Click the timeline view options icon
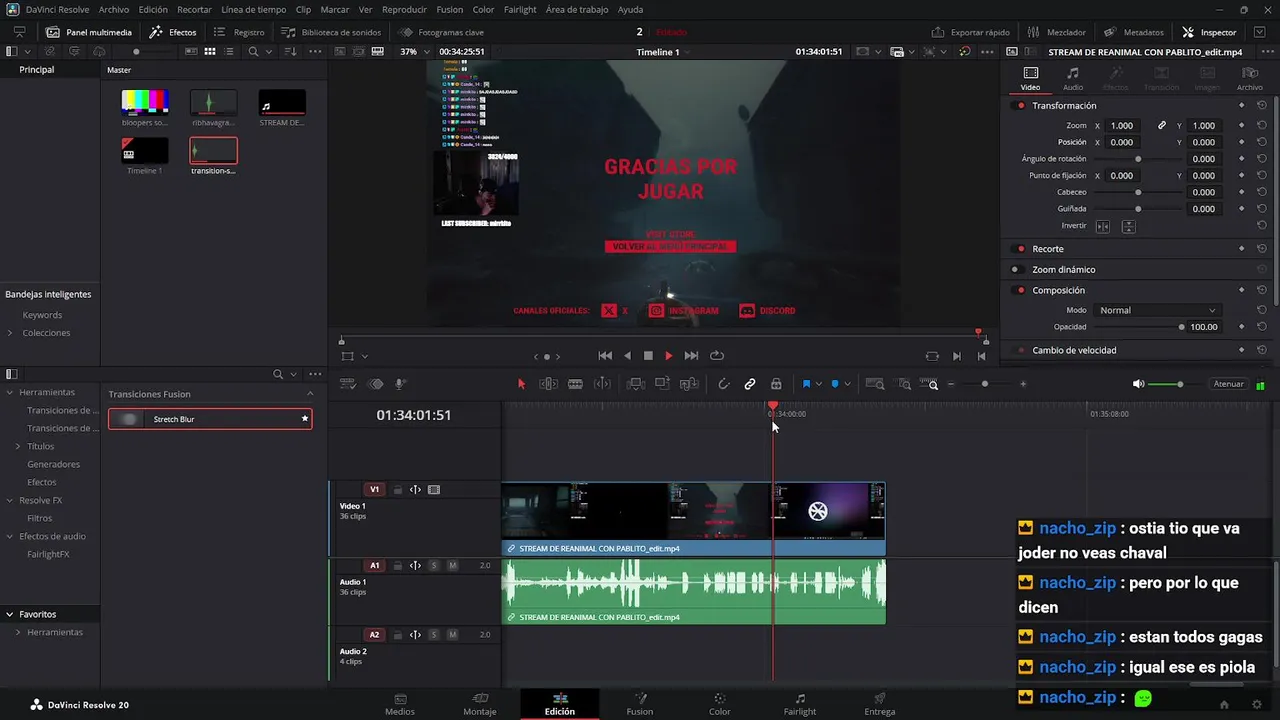The image size is (1280, 720). [x=348, y=384]
